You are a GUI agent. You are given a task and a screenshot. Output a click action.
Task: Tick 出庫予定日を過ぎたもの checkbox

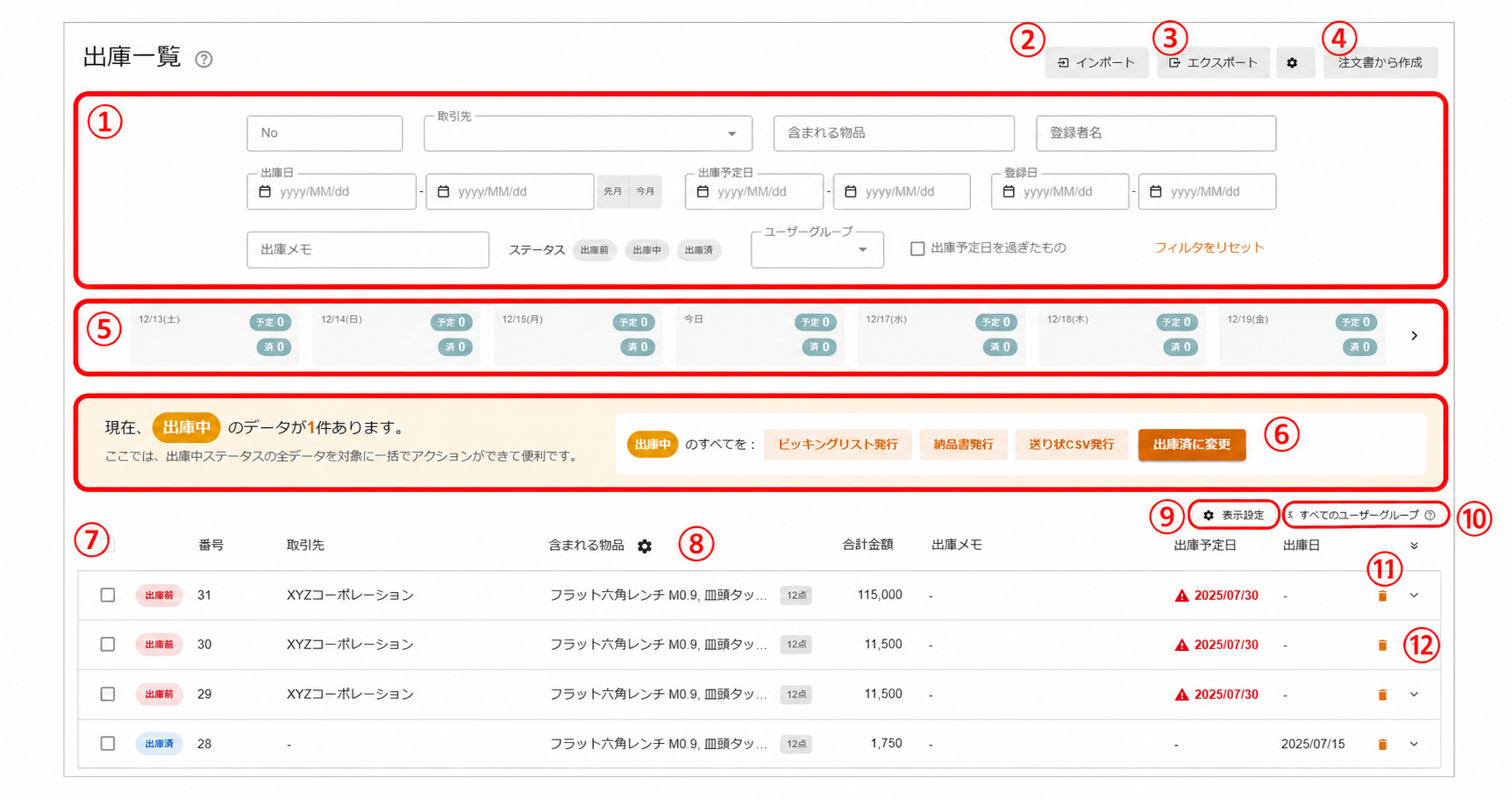tap(917, 248)
